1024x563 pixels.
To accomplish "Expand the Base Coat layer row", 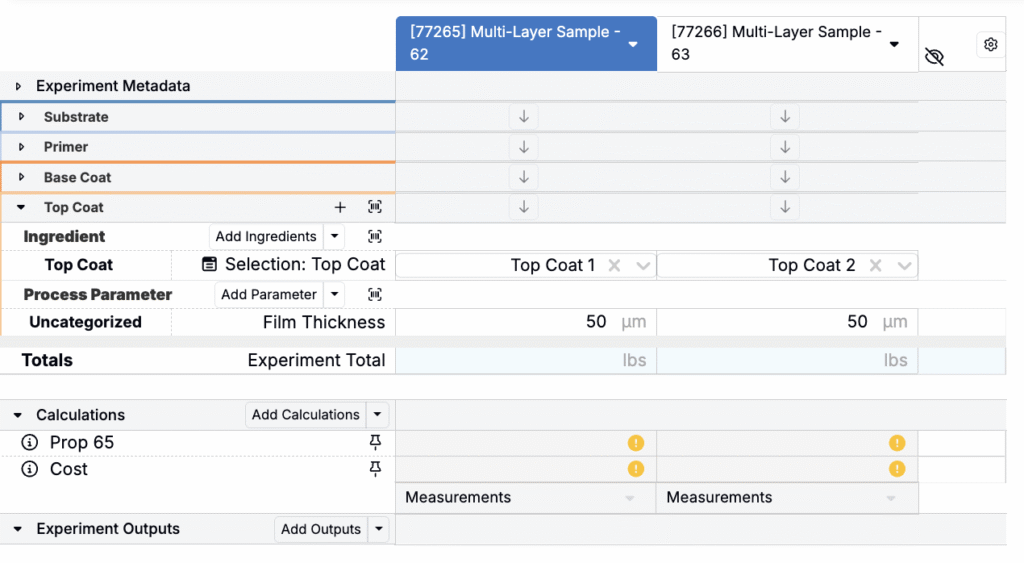I will 22,177.
